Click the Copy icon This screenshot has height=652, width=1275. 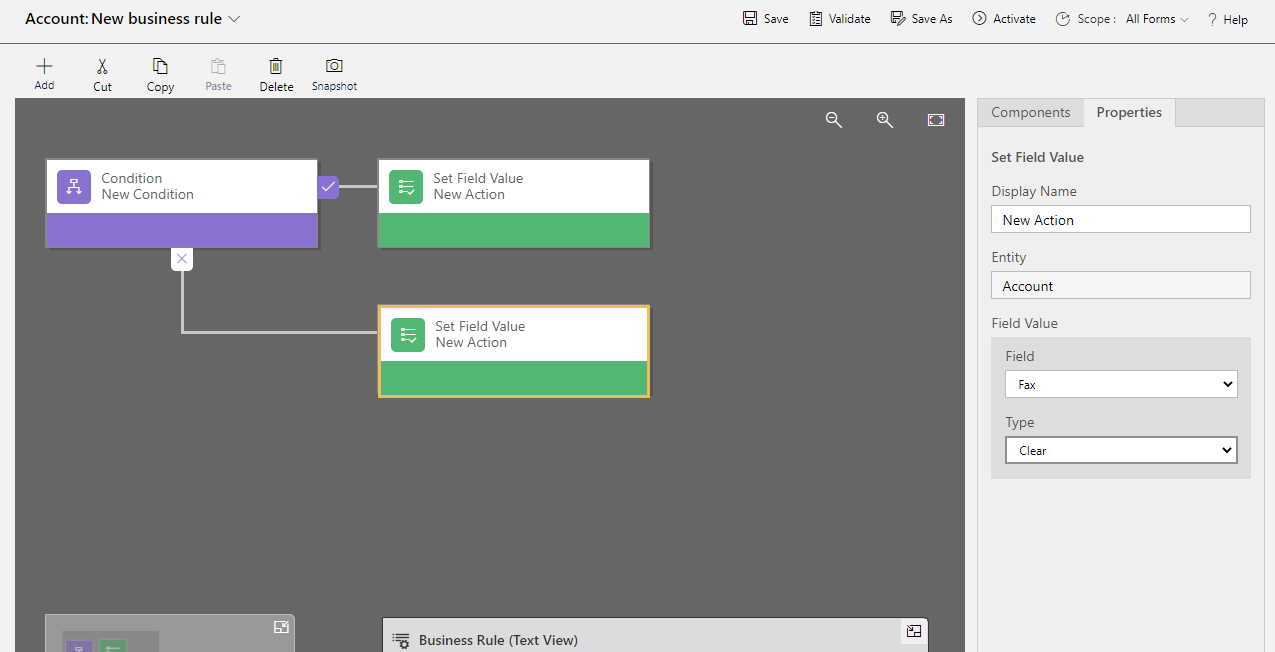(x=160, y=73)
